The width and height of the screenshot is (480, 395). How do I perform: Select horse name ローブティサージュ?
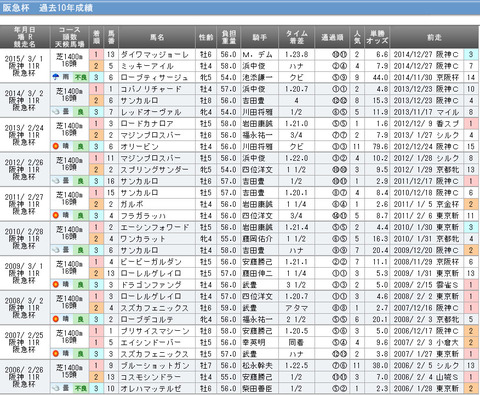[x=154, y=77]
